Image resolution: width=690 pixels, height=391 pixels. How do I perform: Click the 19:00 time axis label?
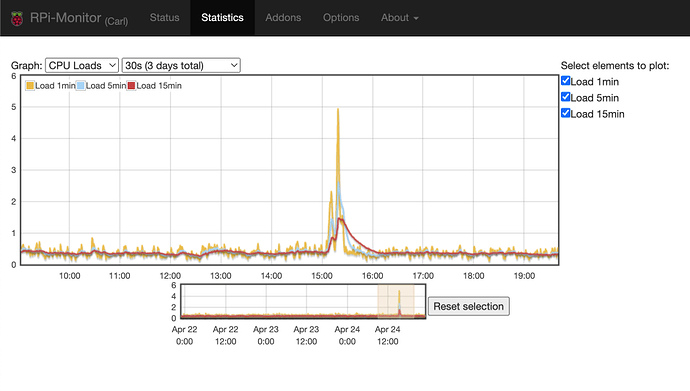524,276
